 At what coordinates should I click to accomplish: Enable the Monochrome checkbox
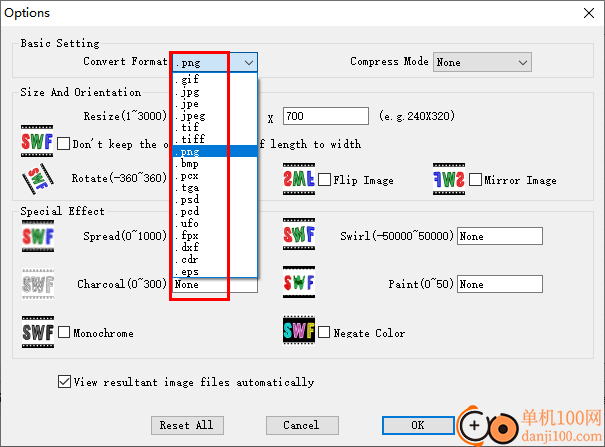[64, 332]
